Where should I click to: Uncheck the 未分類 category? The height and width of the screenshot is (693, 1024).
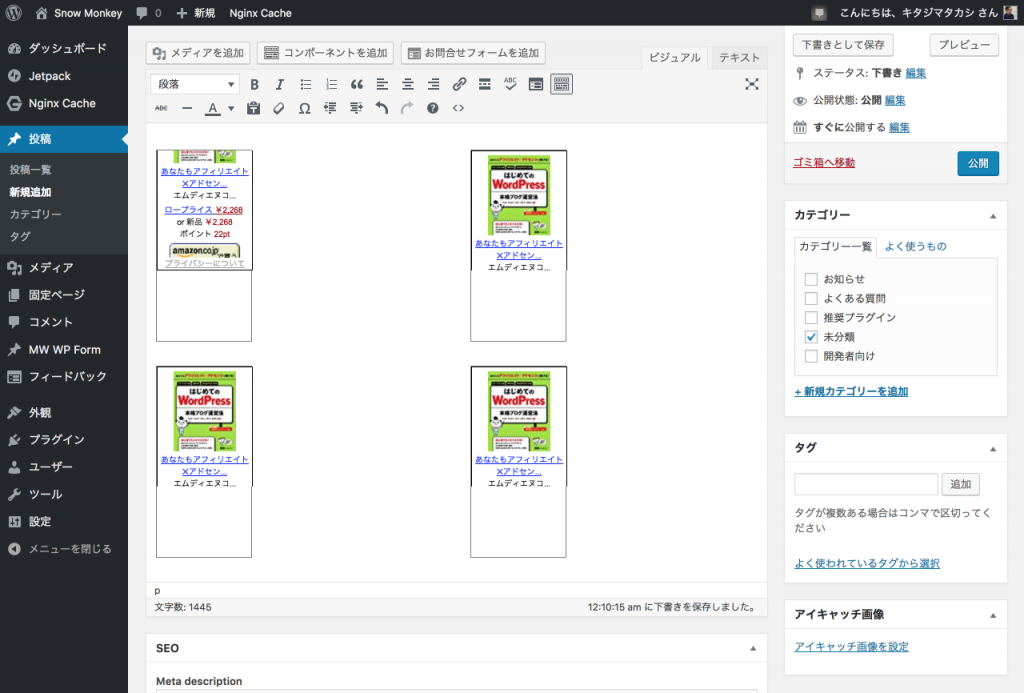811,337
